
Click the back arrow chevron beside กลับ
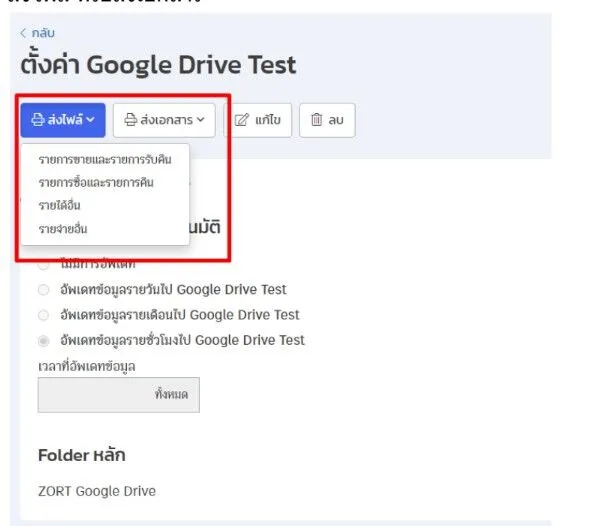tap(24, 34)
